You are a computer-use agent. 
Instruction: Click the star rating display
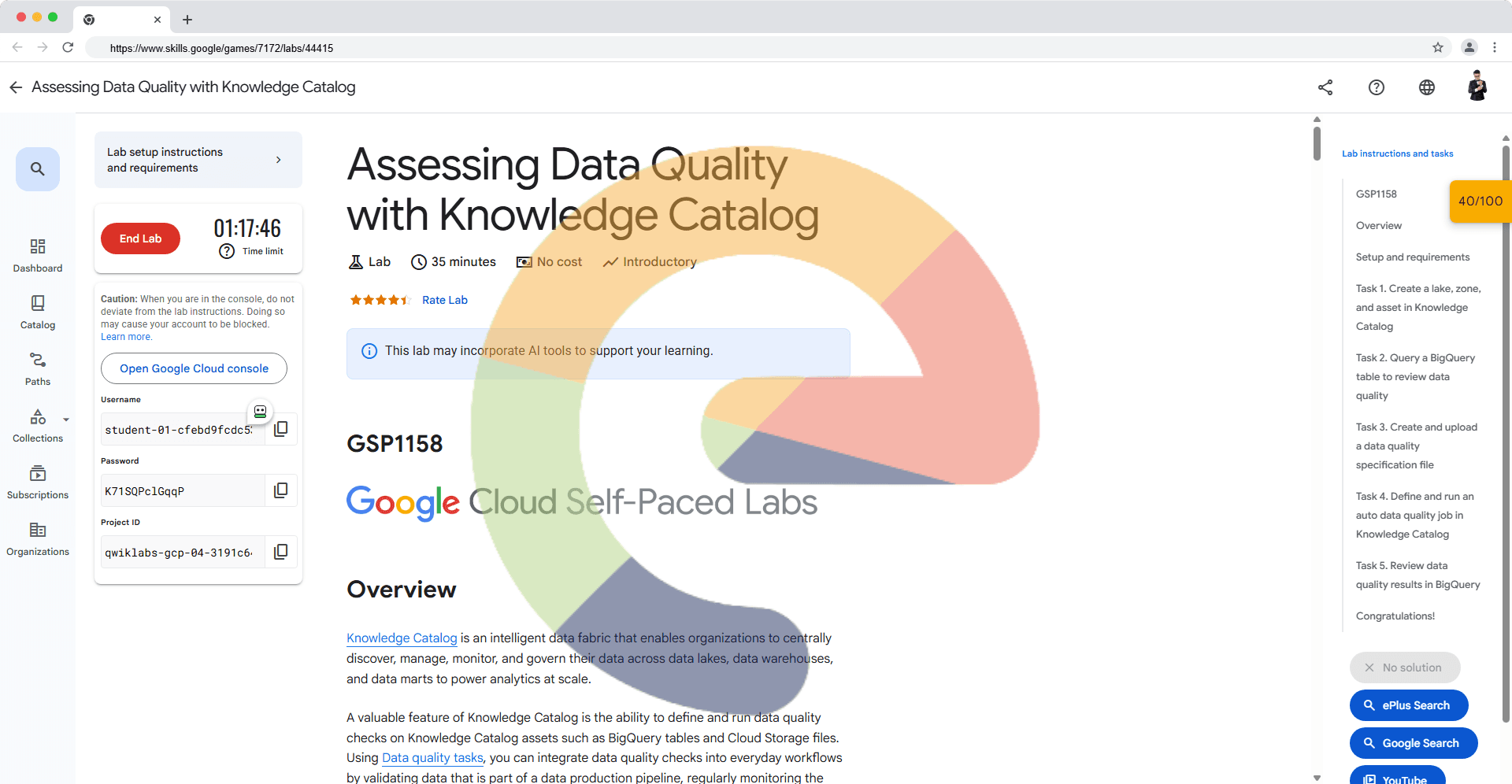pyautogui.click(x=380, y=300)
